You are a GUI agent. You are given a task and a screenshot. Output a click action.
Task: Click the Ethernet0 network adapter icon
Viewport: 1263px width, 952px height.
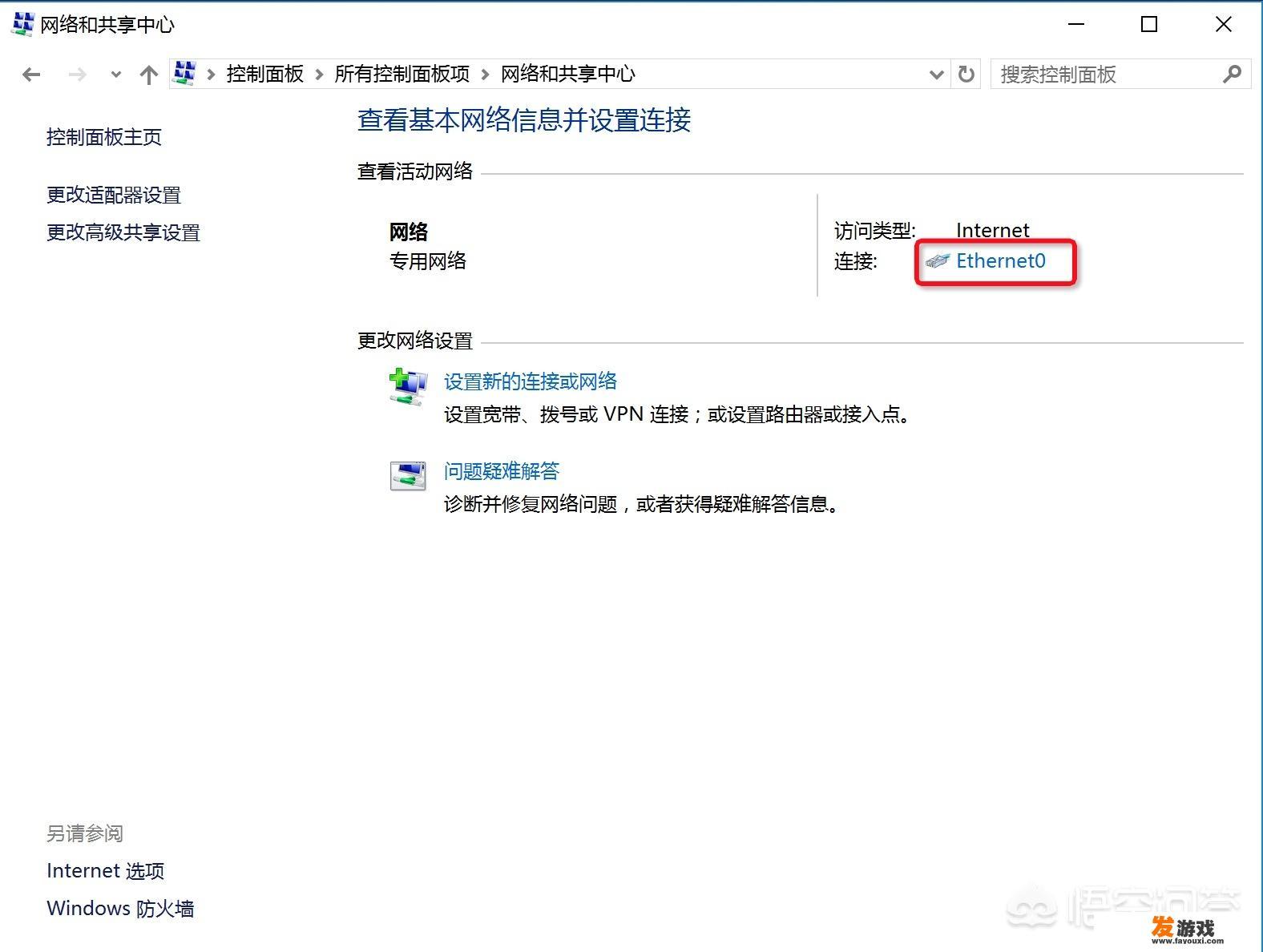(937, 260)
